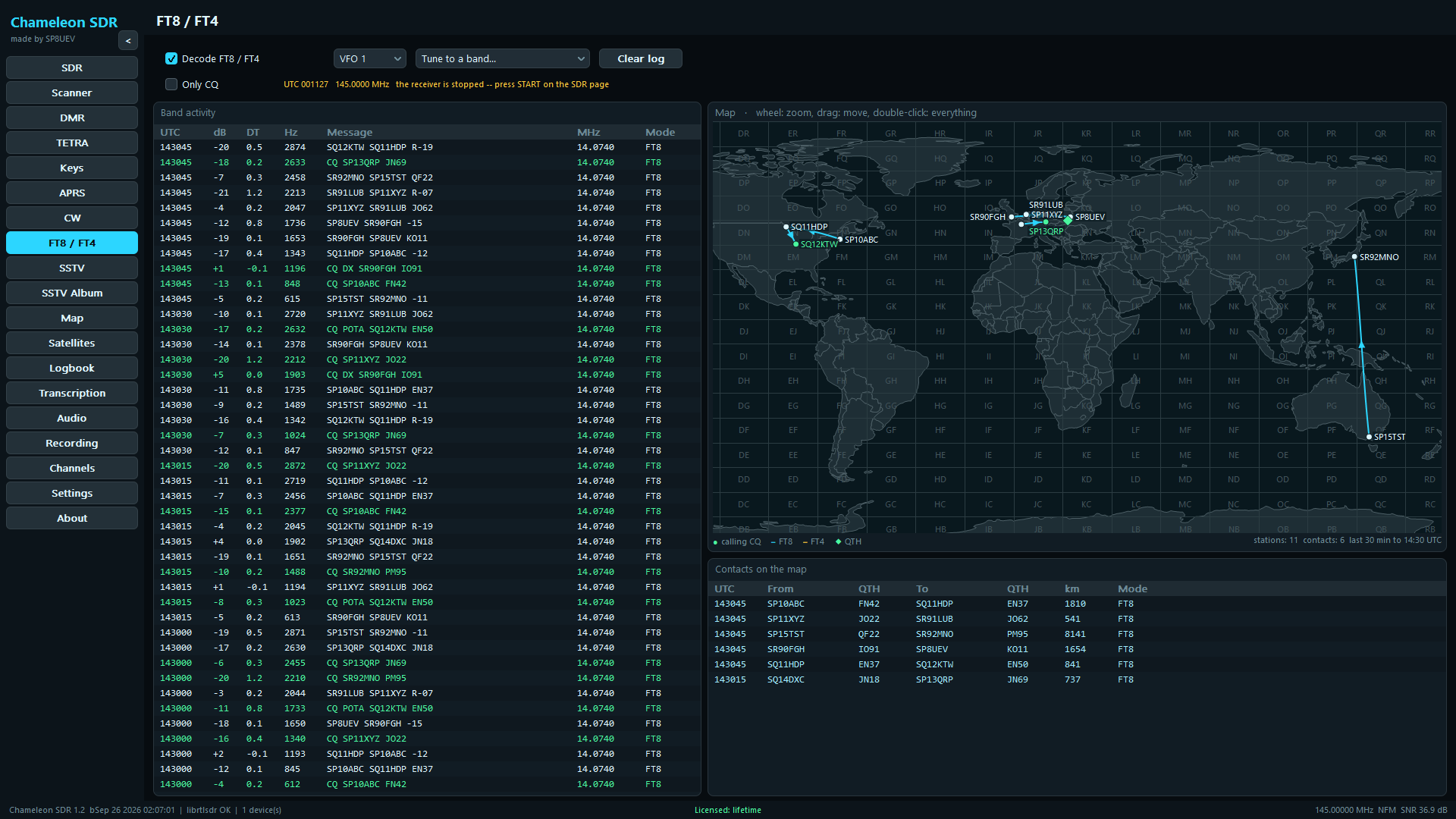Click the Licensed: lifetime status text
Screen dimensions: 1456x819
click(x=728, y=810)
